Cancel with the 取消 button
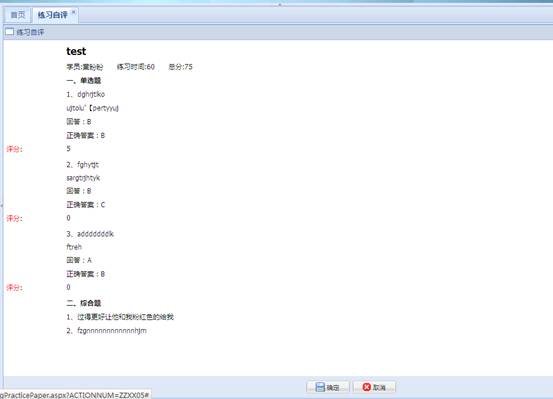Image resolution: width=553 pixels, height=399 pixels. (374, 387)
